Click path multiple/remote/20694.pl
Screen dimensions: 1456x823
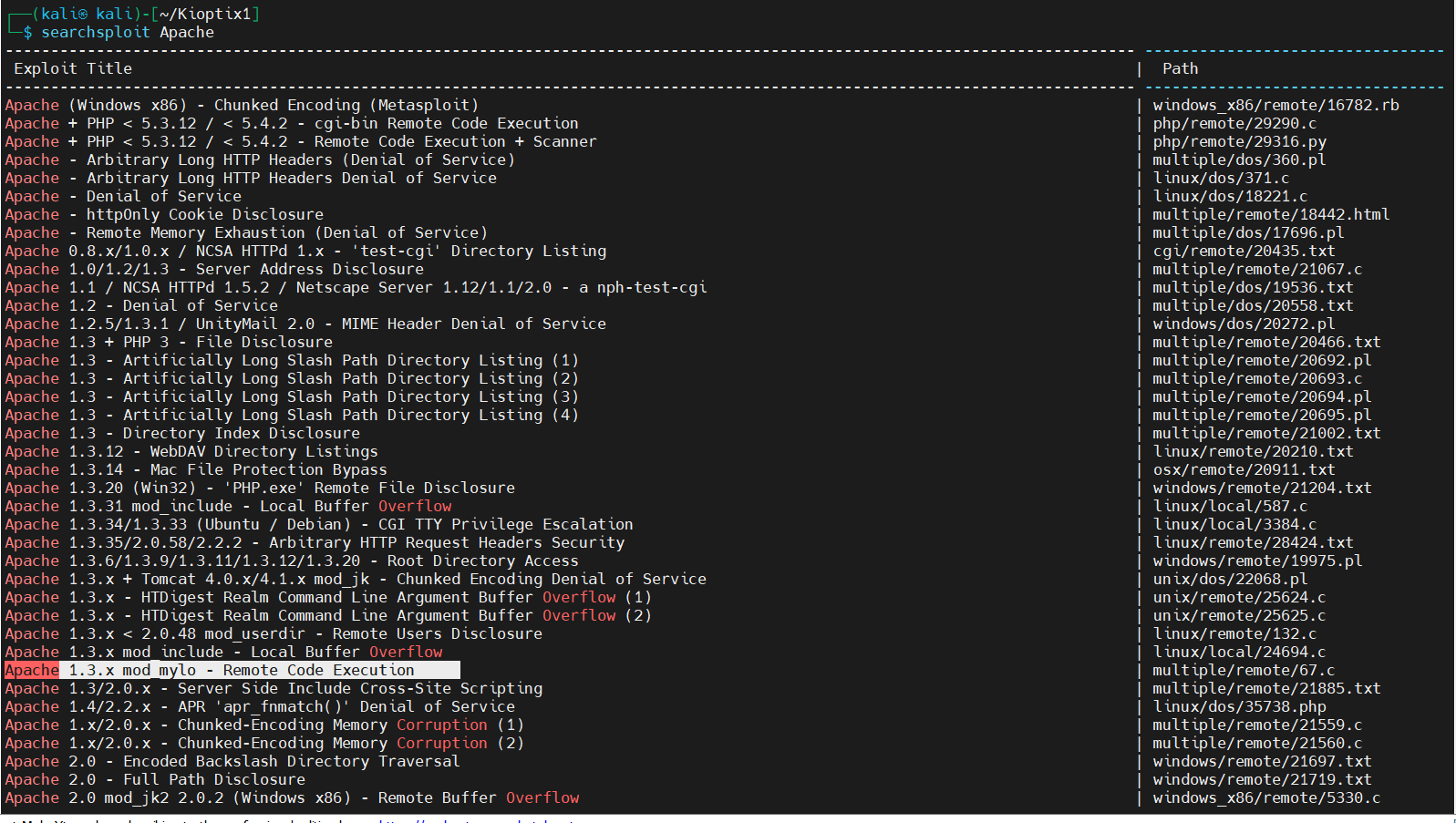(1262, 396)
